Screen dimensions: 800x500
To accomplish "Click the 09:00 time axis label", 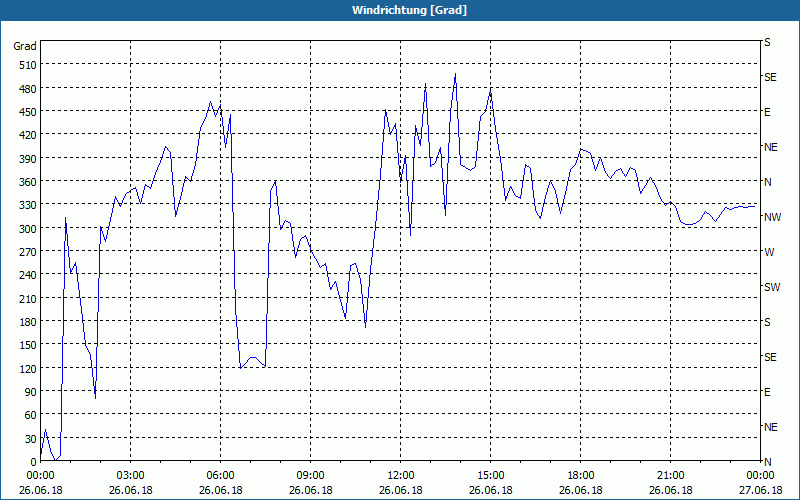I will (310, 476).
